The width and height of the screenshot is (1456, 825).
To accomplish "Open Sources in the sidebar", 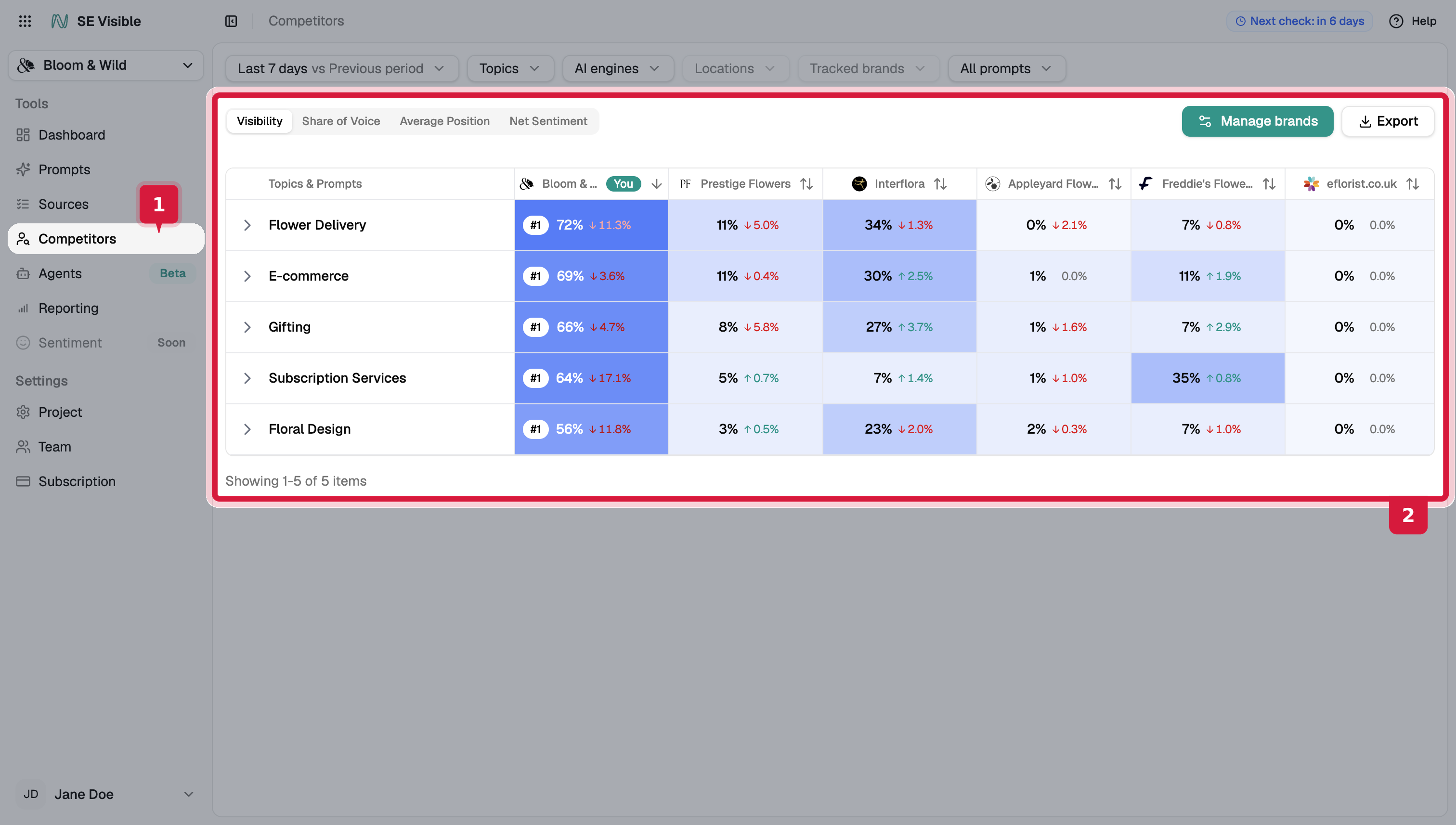I will pyautogui.click(x=106, y=204).
